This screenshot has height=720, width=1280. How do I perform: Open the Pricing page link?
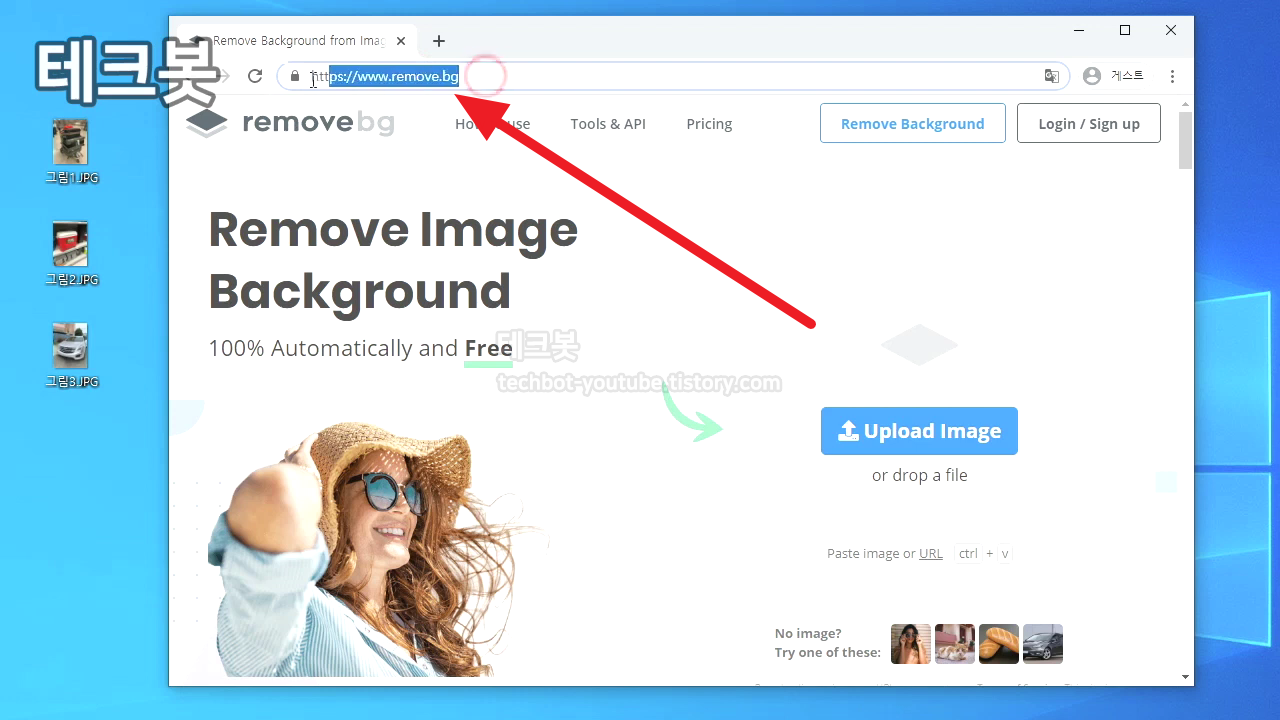click(709, 124)
